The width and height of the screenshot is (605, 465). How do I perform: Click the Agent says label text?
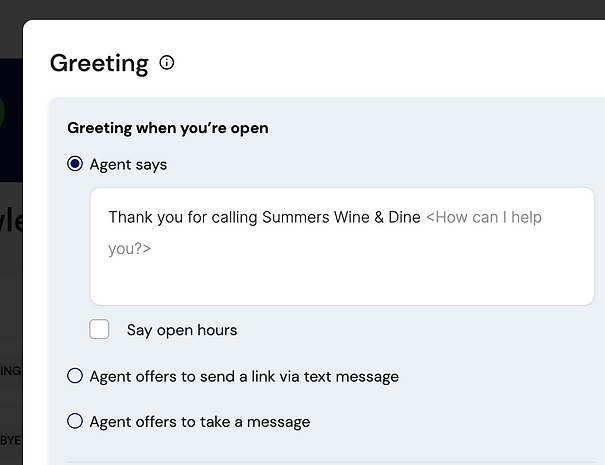click(x=128, y=165)
